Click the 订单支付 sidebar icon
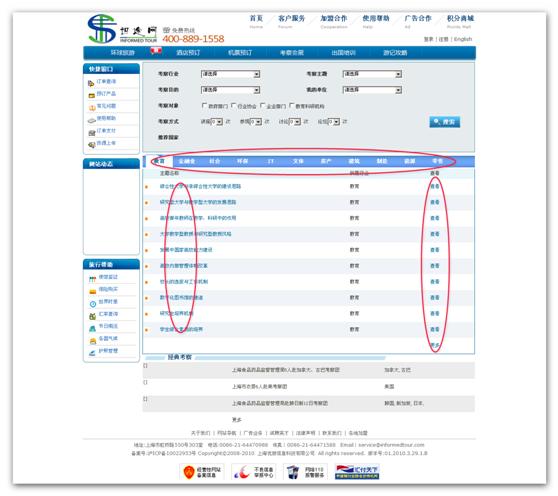The height and width of the screenshot is (496, 558). (x=91, y=133)
